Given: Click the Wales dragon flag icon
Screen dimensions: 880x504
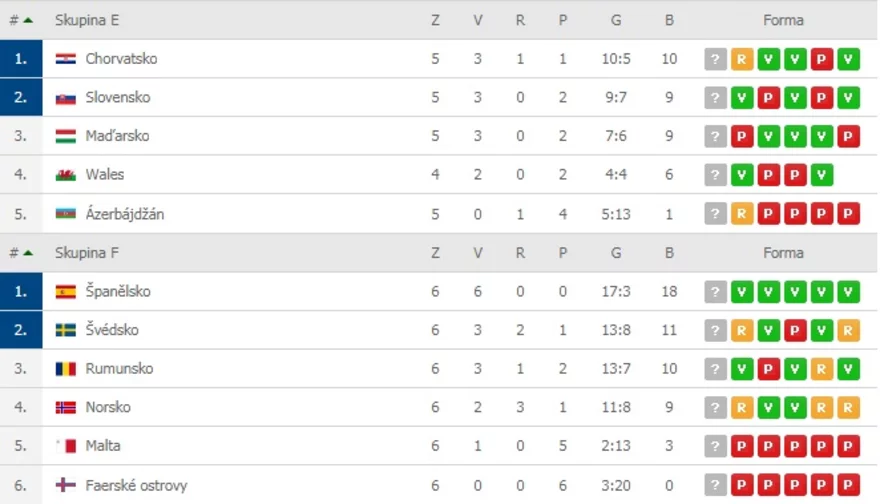Looking at the screenshot, I should pos(66,175).
